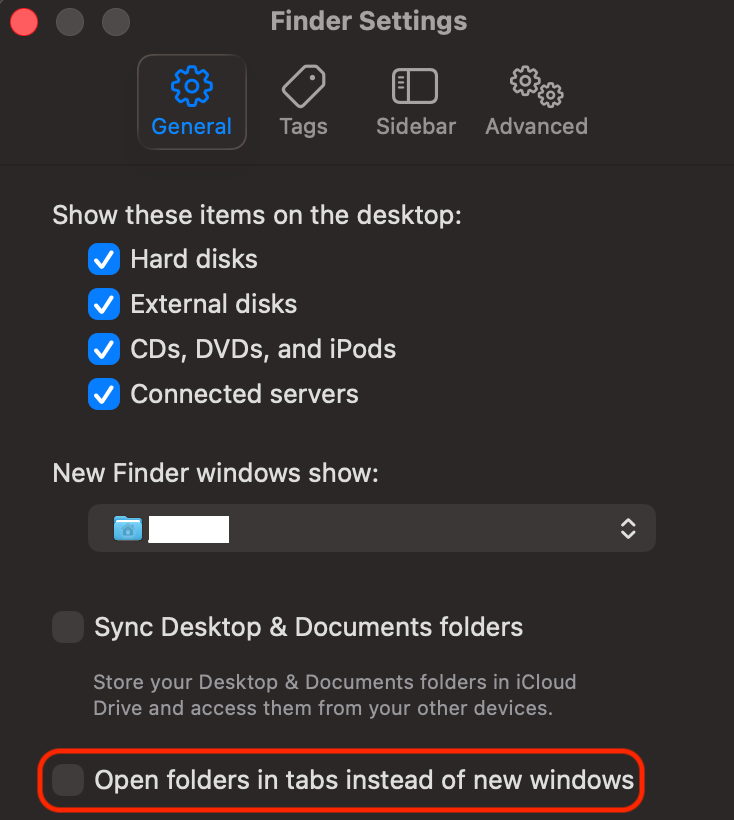Image resolution: width=734 pixels, height=820 pixels.
Task: Click the red close window button
Action: [x=24, y=22]
